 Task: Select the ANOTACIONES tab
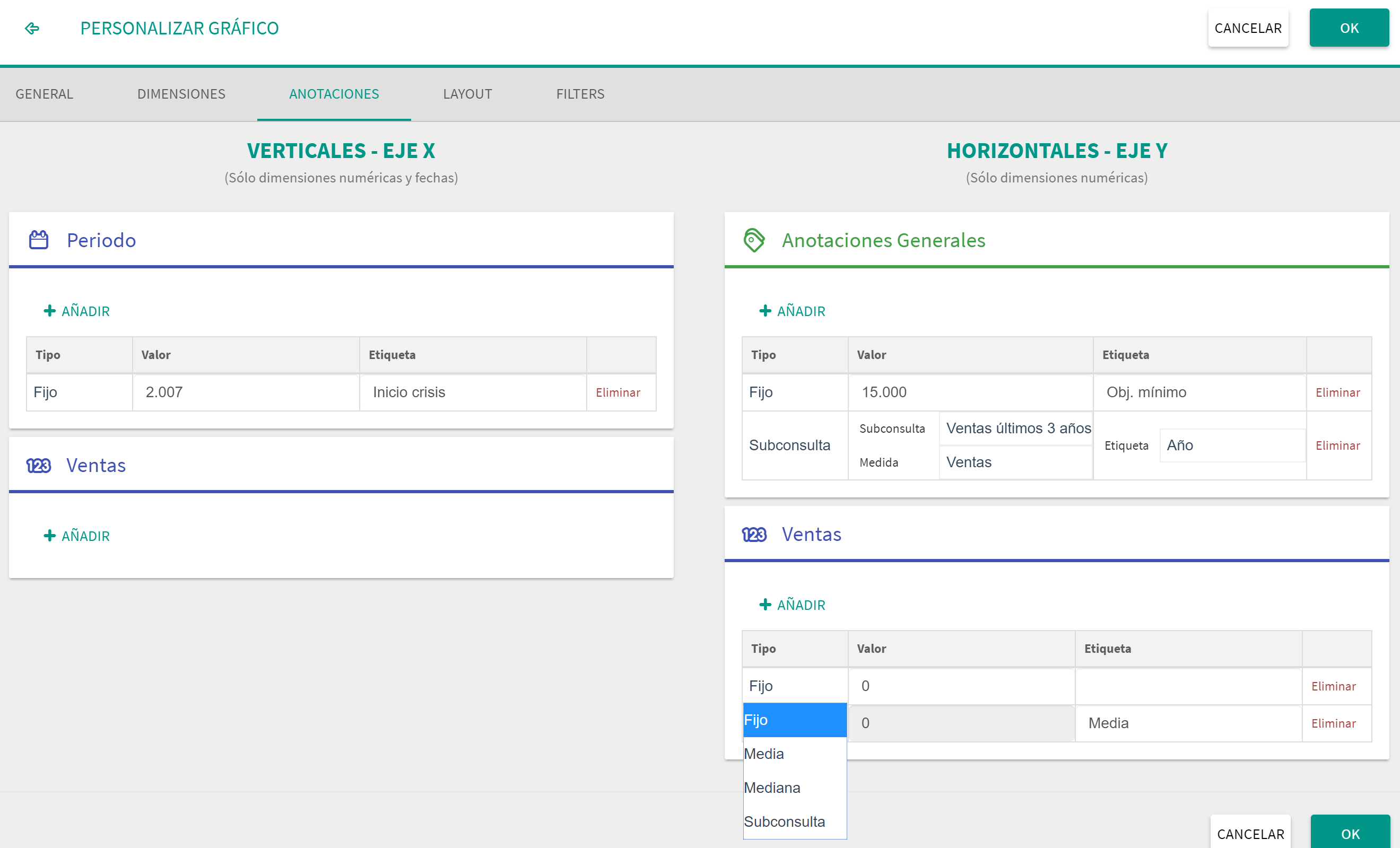pyautogui.click(x=334, y=94)
